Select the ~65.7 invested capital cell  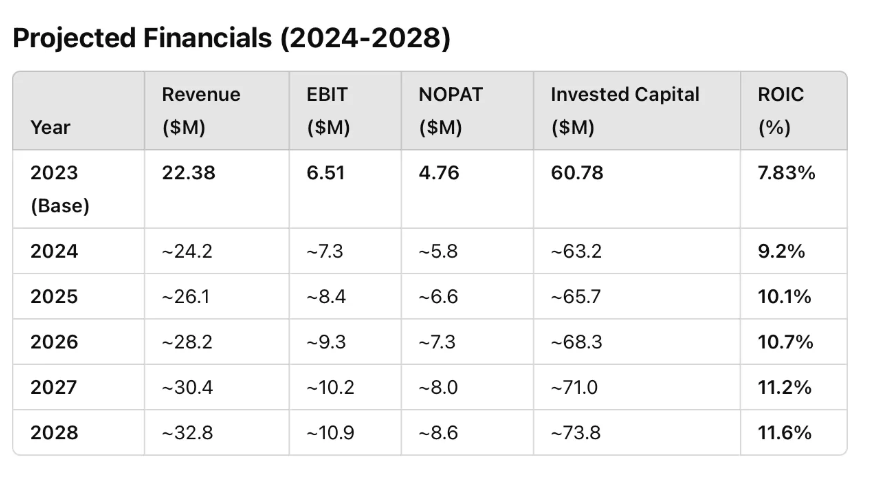pos(576,297)
